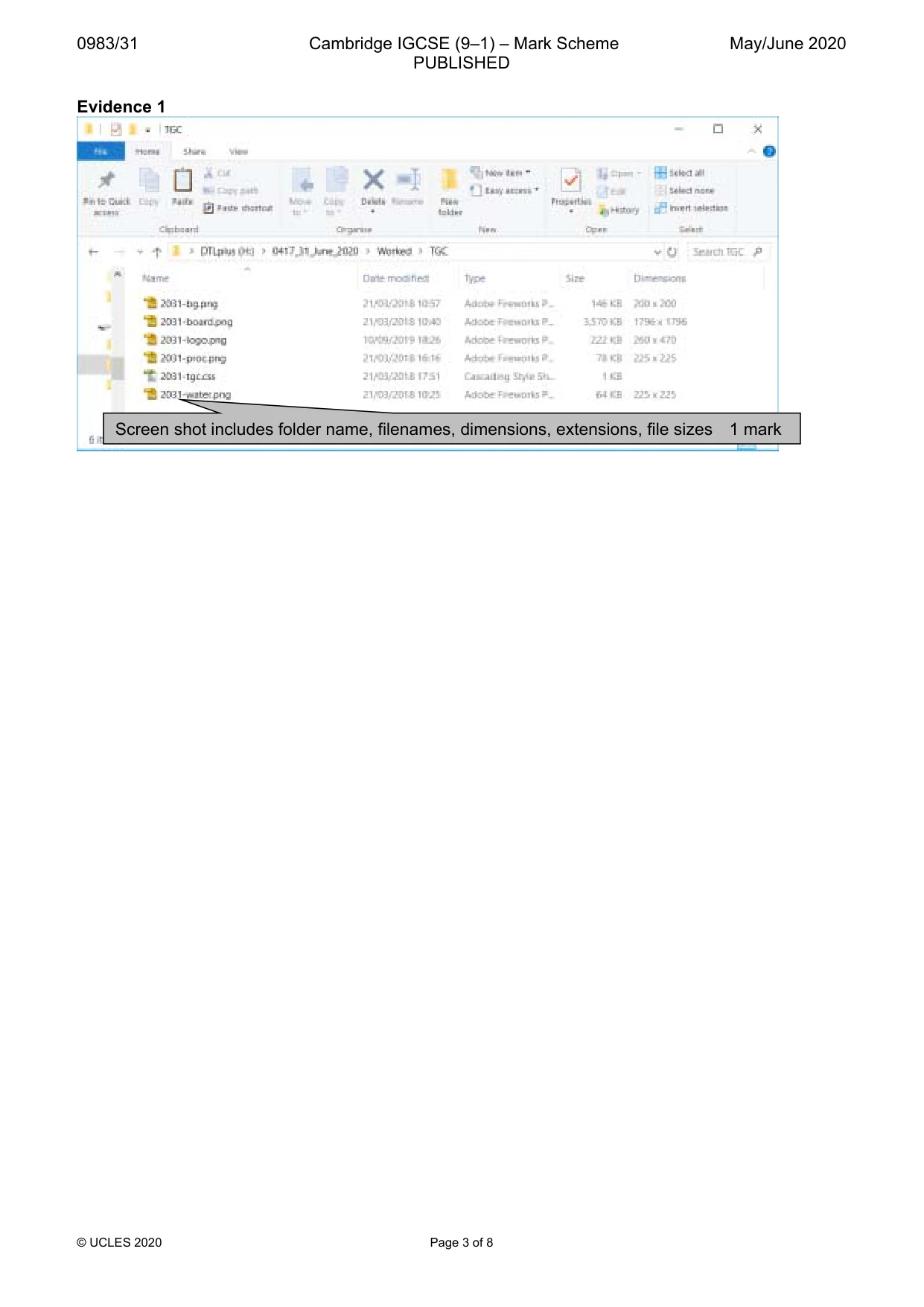Click the up arrow navigation icon
Screen dimensions: 924x1307
[157, 252]
